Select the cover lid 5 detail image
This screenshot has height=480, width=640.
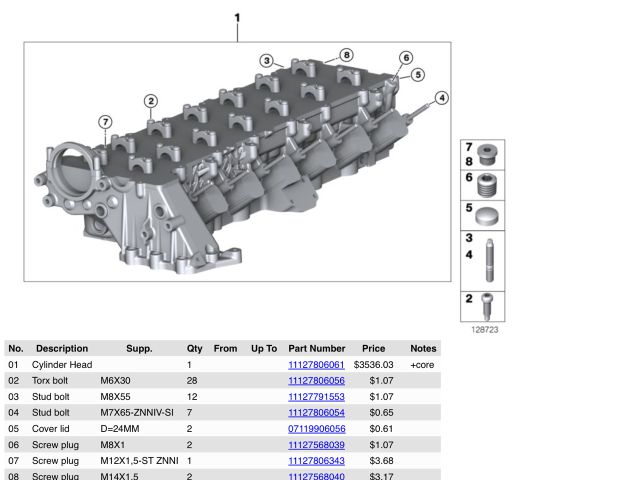click(488, 216)
